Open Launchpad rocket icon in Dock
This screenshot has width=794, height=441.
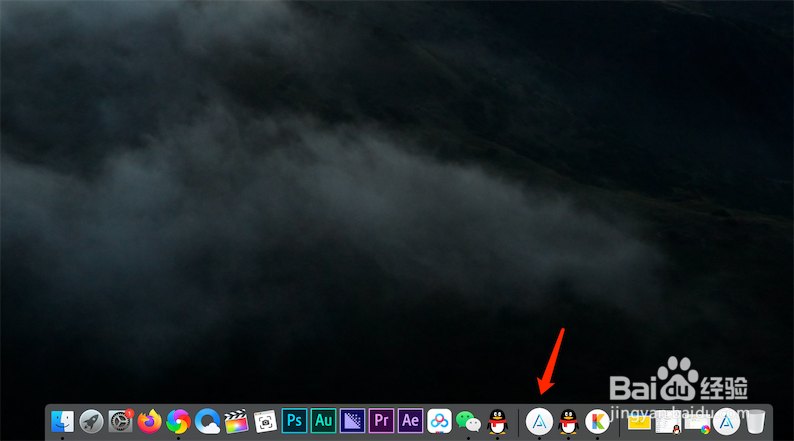[x=92, y=421]
